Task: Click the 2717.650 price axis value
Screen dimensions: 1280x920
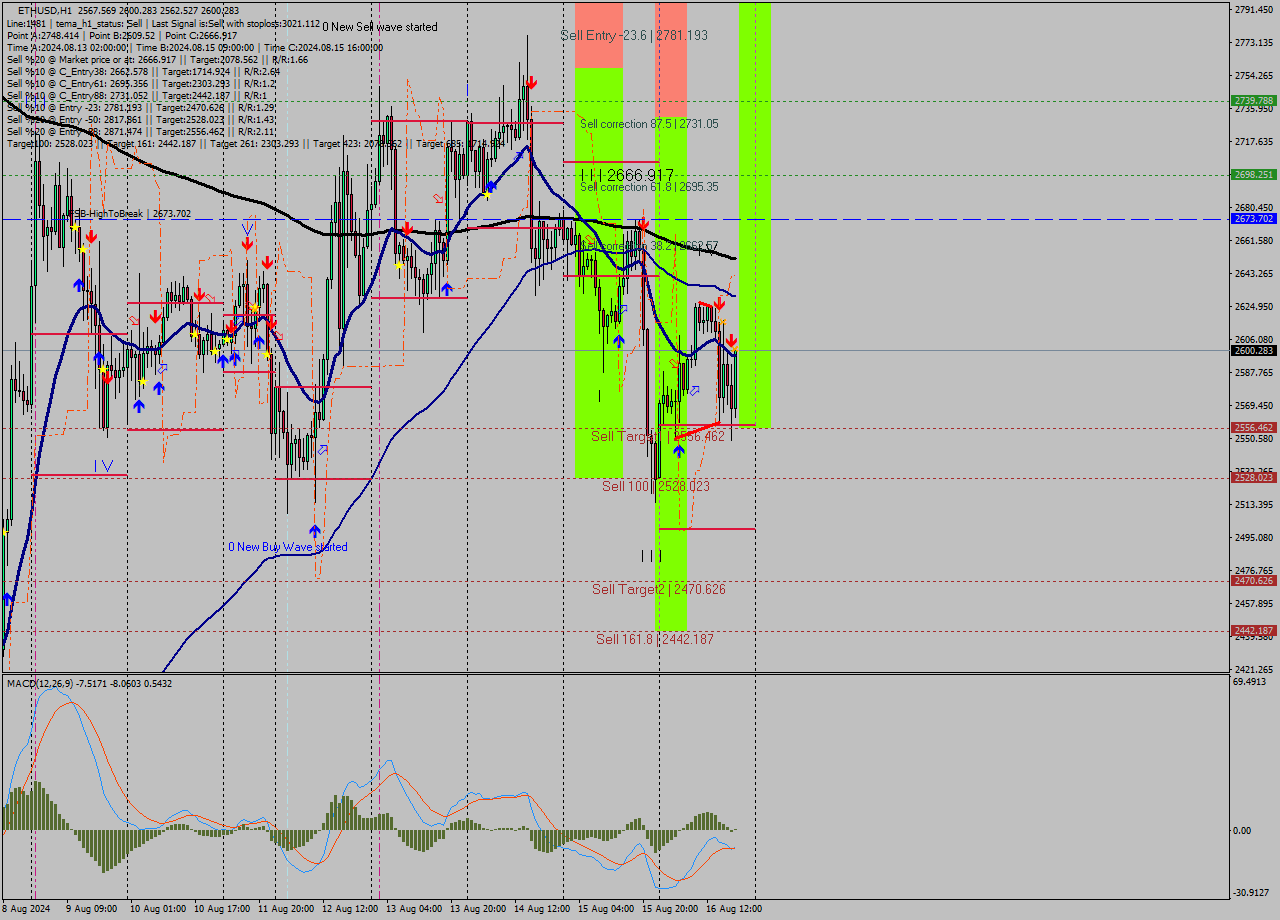Action: 1254,142
